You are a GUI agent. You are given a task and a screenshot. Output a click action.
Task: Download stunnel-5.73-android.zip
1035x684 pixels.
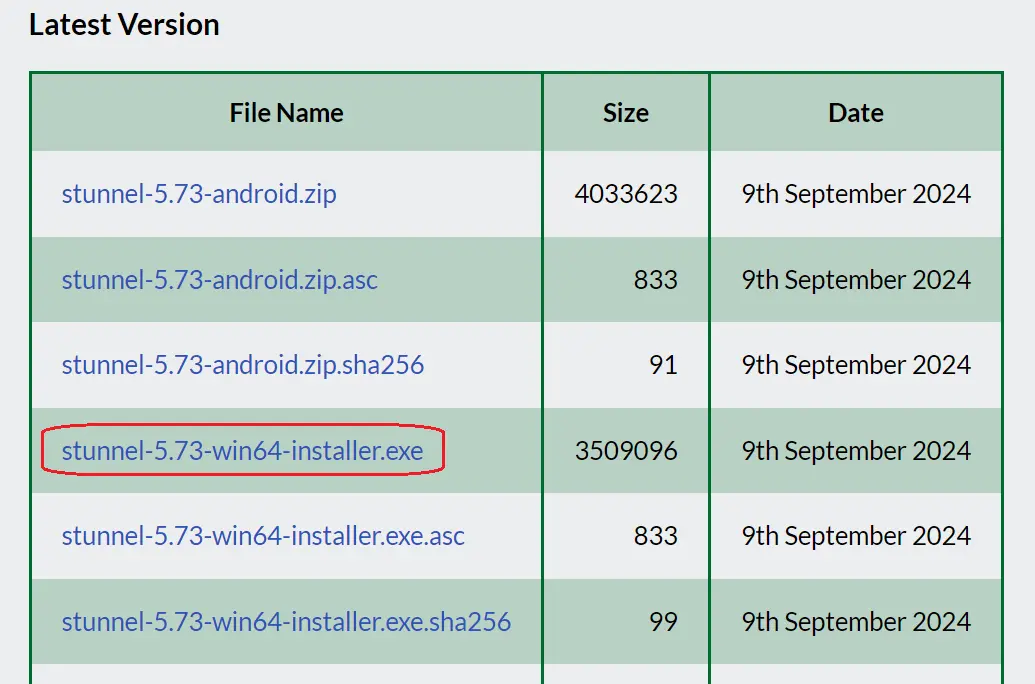(x=199, y=194)
